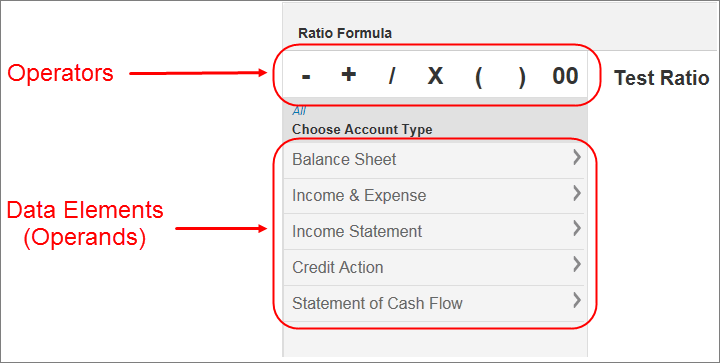Insert the minus operator
Image resolution: width=720 pixels, height=363 pixels.
pos(306,77)
